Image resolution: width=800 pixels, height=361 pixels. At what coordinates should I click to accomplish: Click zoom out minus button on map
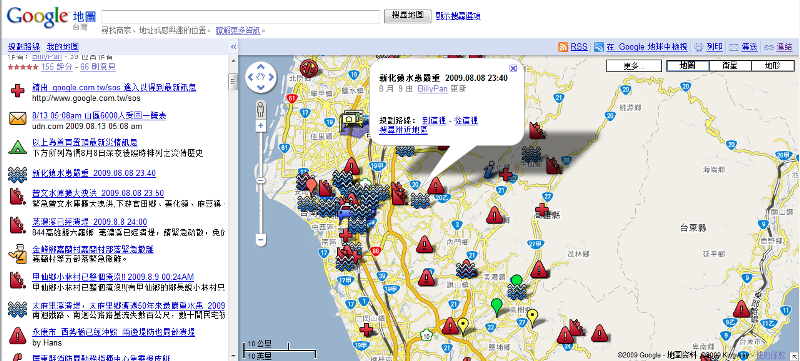pos(261,239)
